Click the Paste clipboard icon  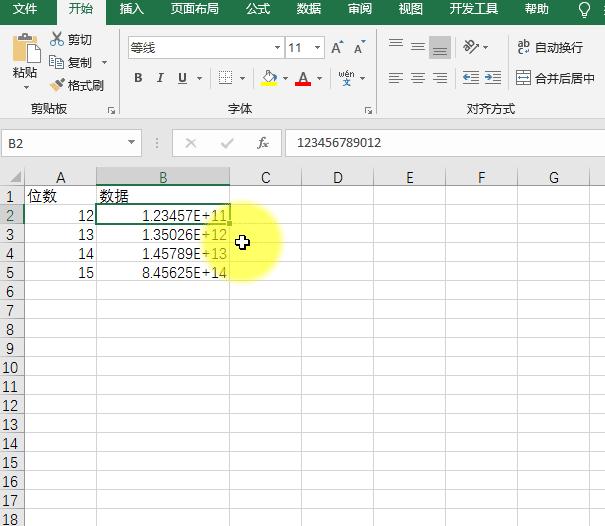[26, 48]
